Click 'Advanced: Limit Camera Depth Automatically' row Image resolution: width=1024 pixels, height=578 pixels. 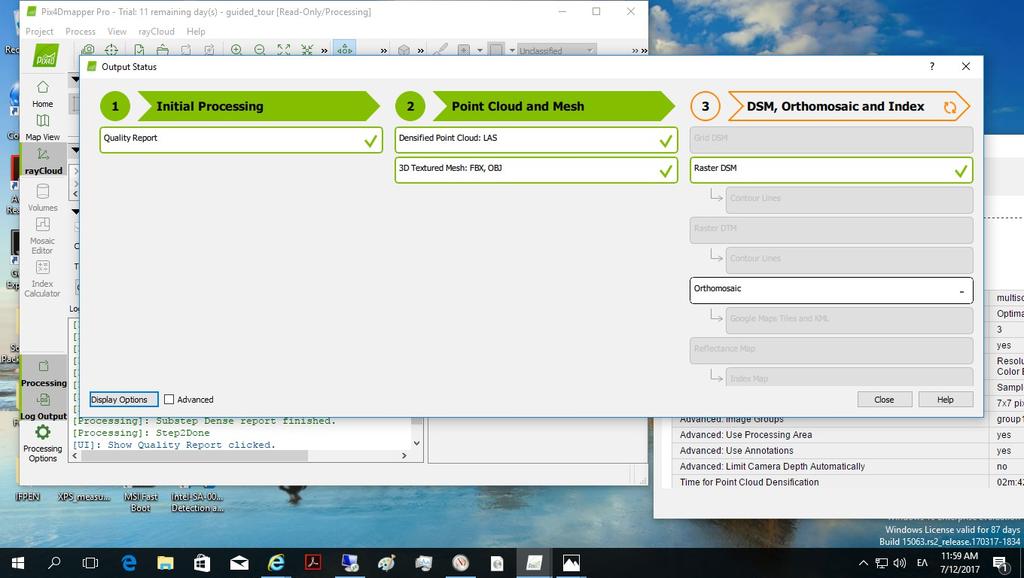coord(772,466)
